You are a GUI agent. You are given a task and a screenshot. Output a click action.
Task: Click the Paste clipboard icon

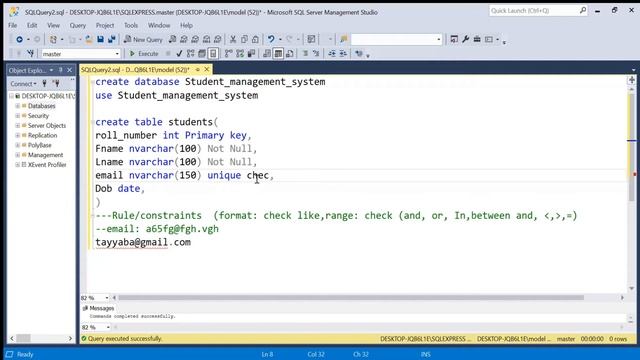tap(255, 39)
